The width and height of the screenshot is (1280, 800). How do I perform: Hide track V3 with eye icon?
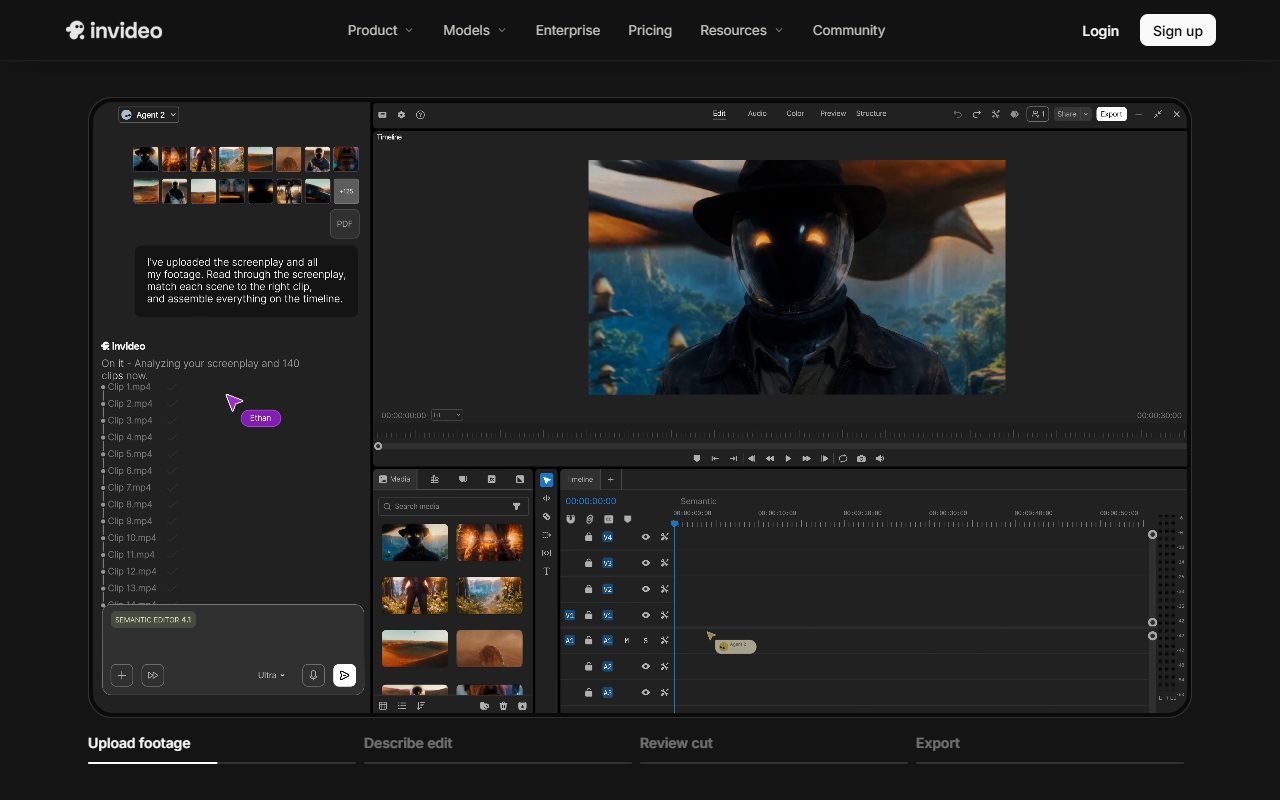(x=645, y=563)
